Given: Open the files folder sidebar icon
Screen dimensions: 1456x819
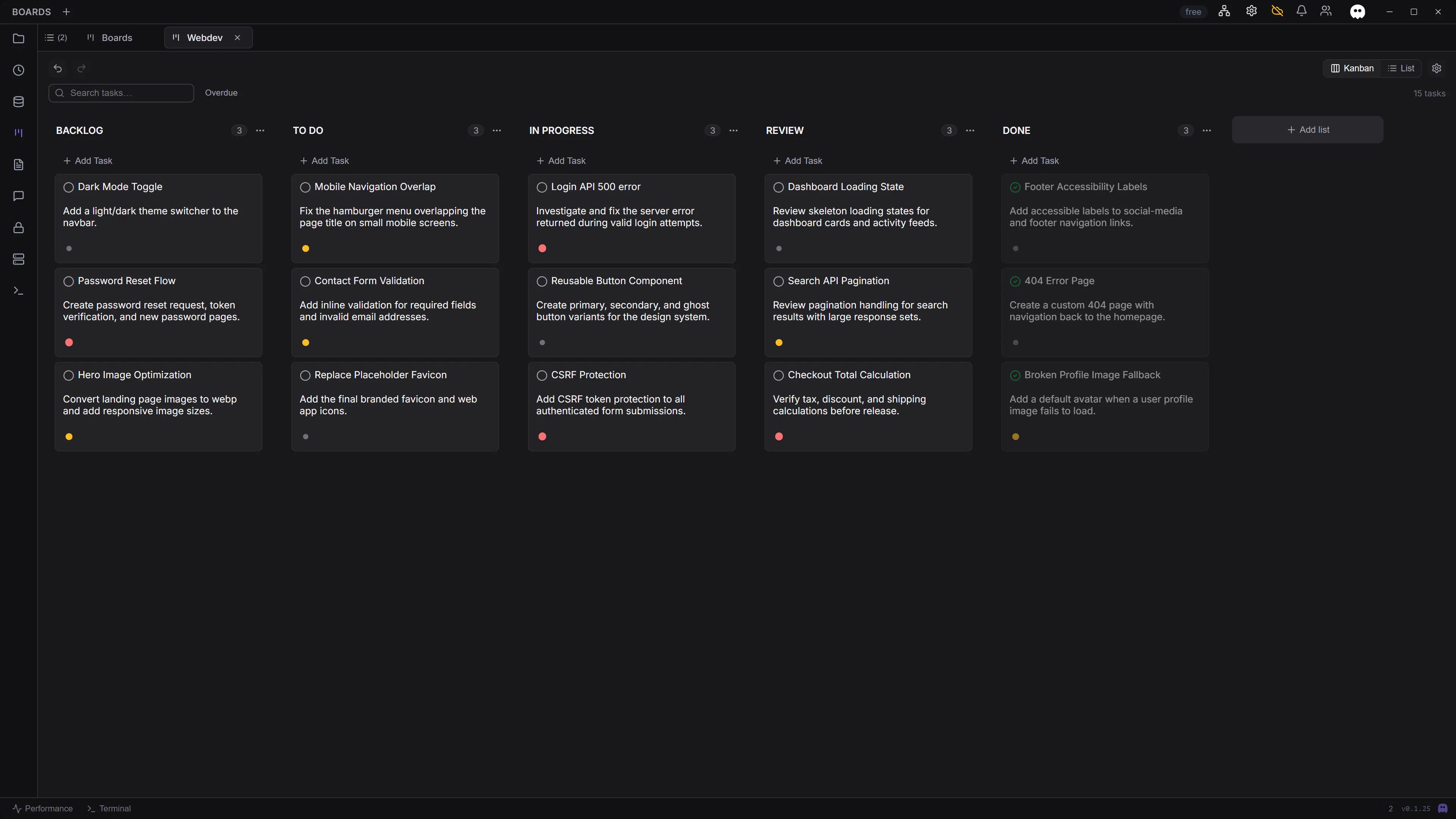Looking at the screenshot, I should tap(19, 38).
